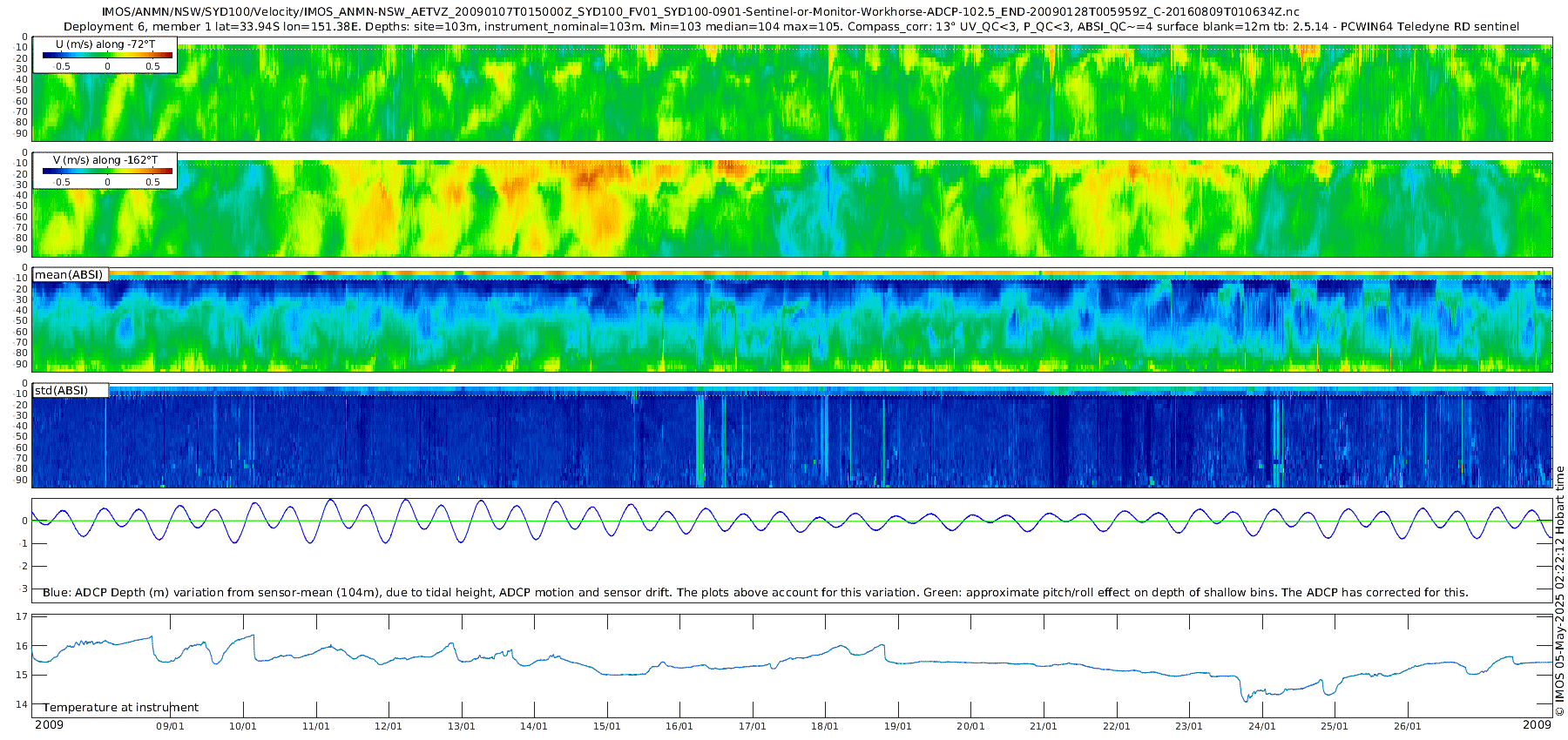Click the file path title text
Viewport: 1568px width, 740px height.
pyautogui.click(x=700, y=12)
